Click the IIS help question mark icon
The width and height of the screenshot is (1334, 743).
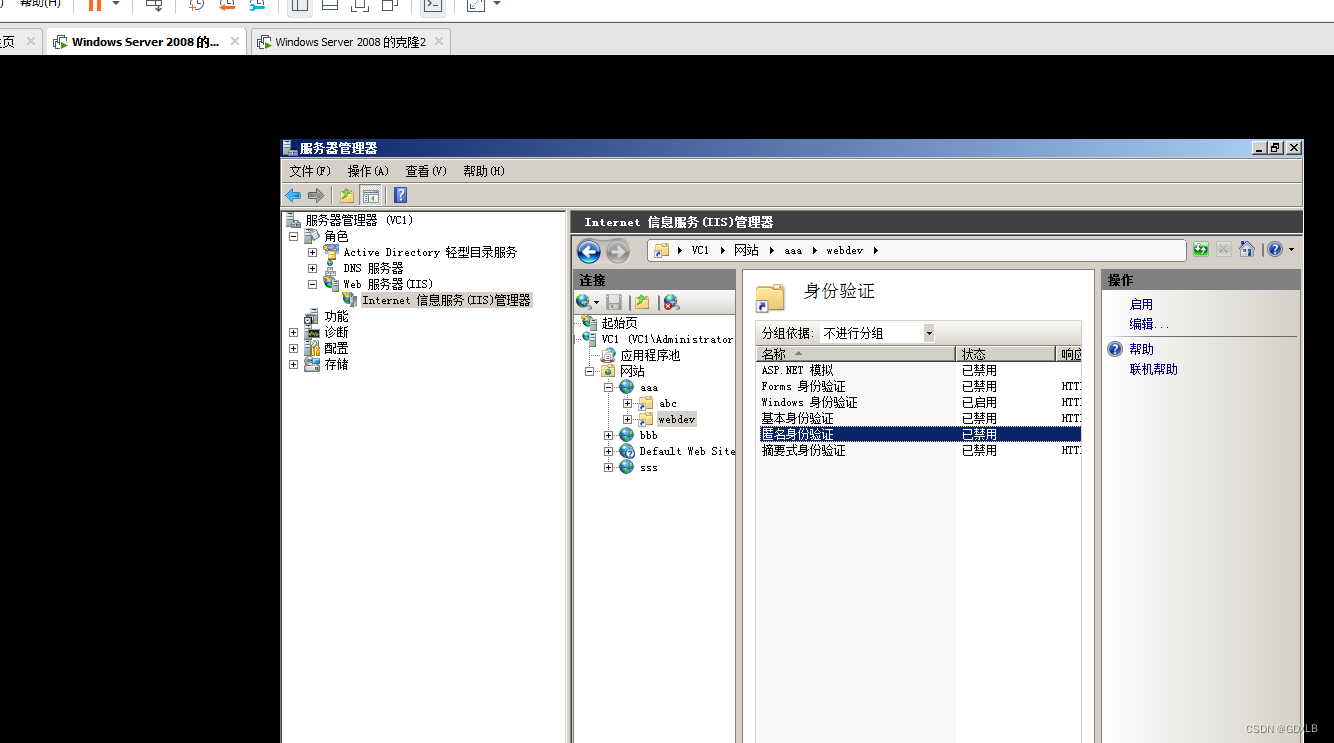pos(1275,250)
